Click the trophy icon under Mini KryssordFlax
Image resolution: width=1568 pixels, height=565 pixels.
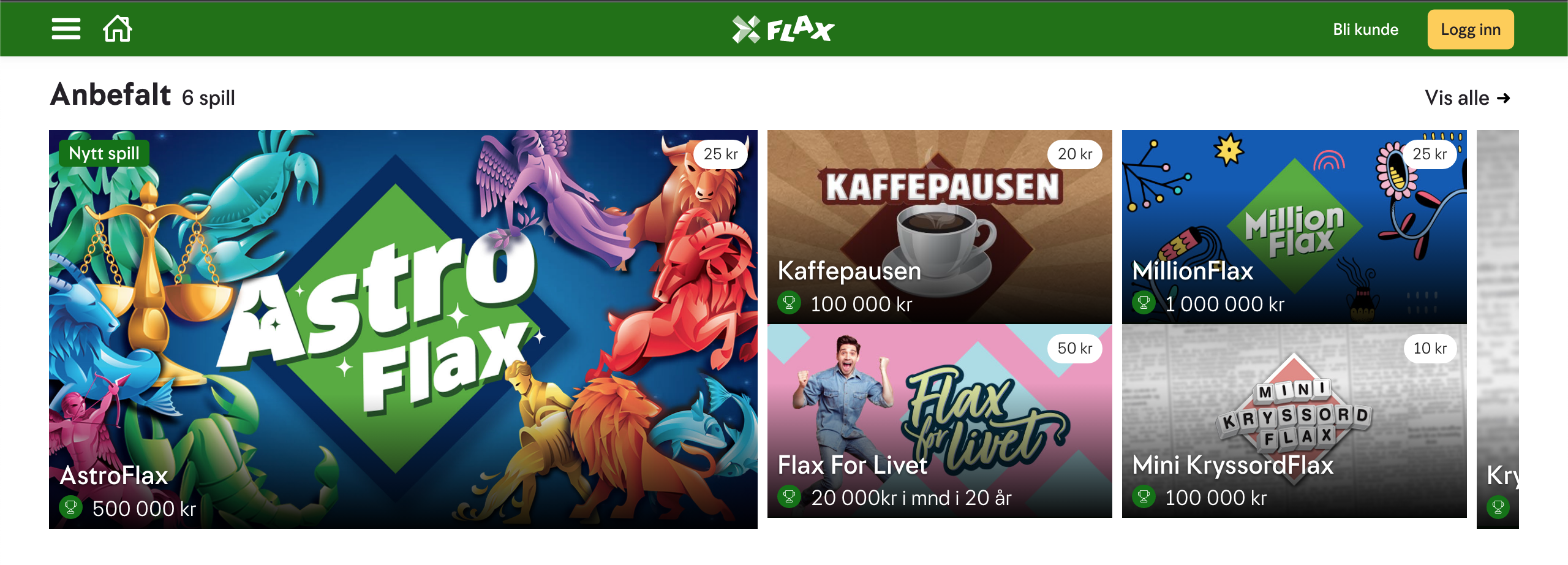coord(1144,497)
